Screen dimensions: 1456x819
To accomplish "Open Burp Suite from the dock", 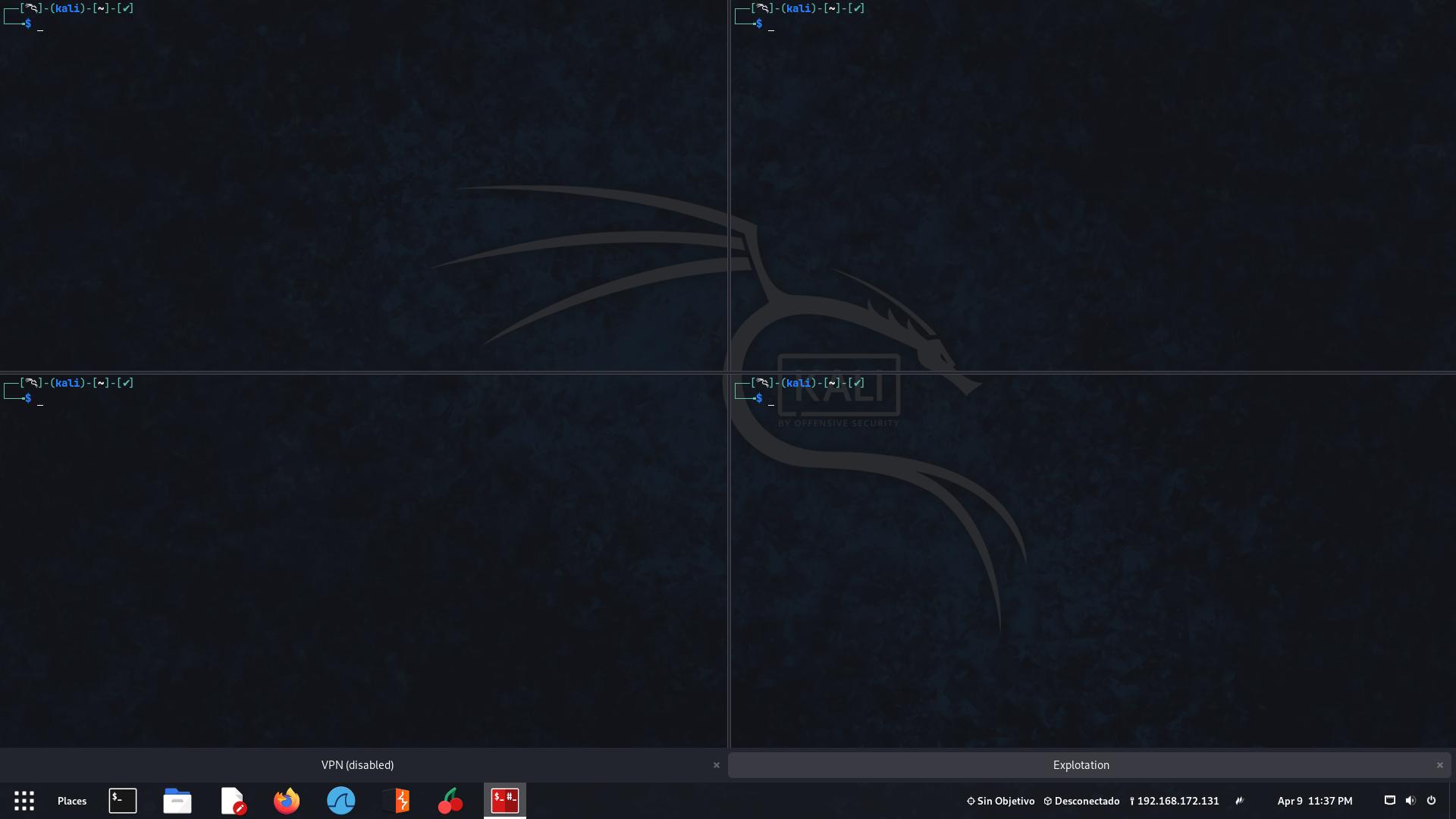I will (396, 801).
